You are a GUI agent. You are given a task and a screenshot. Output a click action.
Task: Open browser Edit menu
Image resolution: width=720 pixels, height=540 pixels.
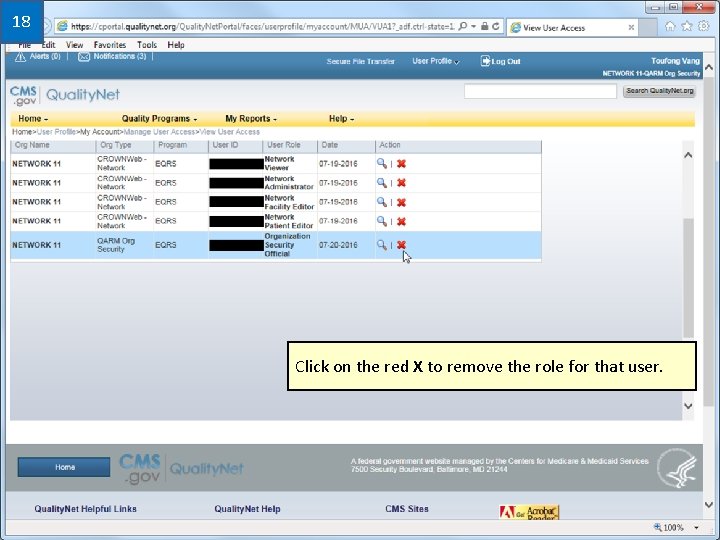(48, 45)
